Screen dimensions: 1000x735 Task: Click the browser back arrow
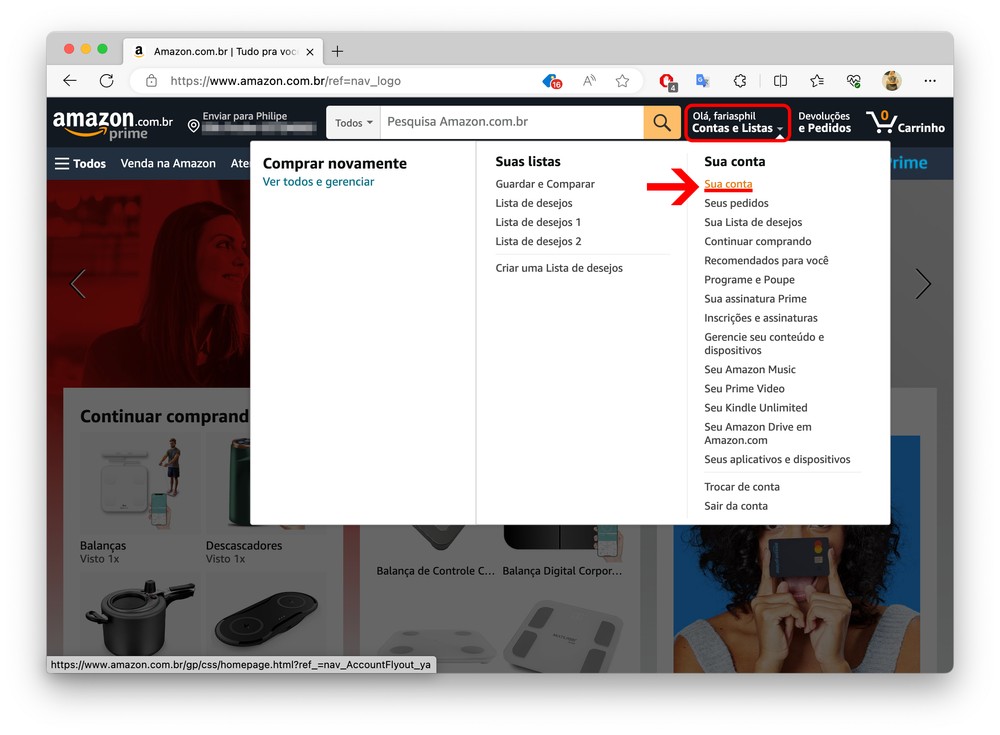(70, 81)
